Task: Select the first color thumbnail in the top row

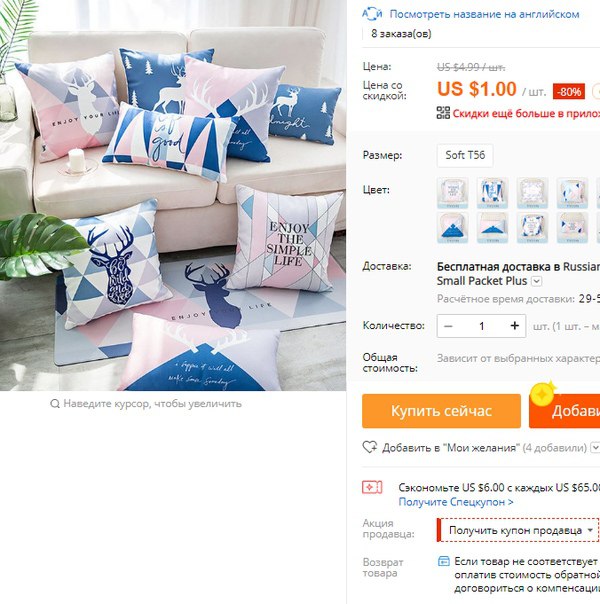Action: [x=453, y=193]
